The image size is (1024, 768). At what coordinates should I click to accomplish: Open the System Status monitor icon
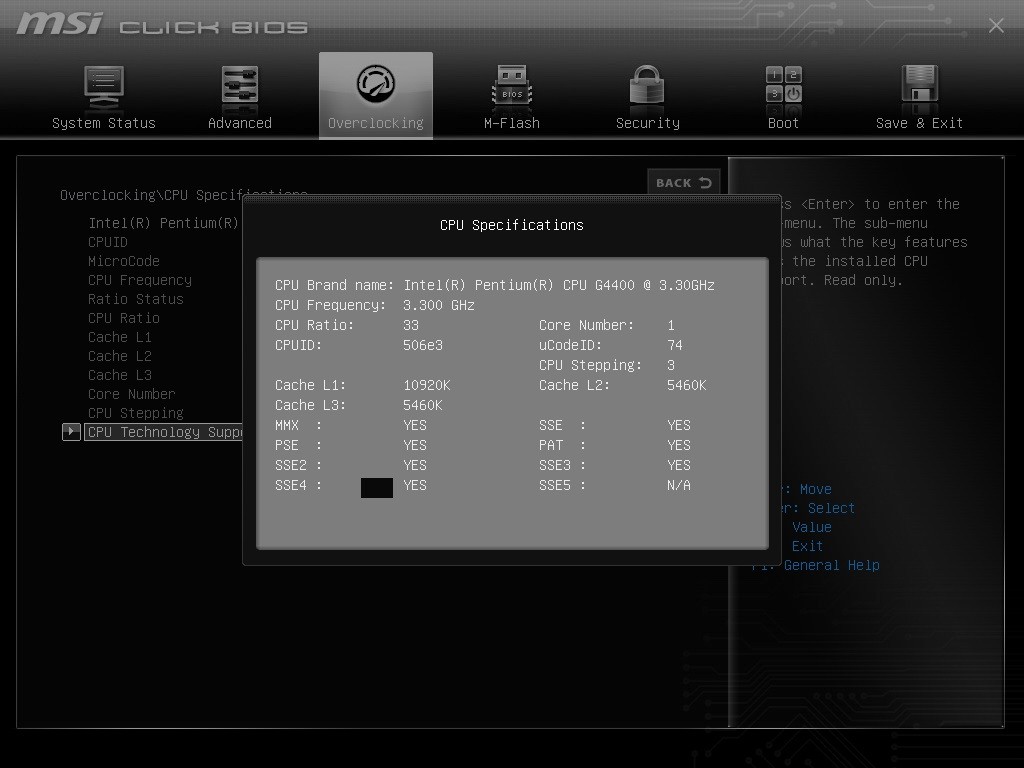104,88
